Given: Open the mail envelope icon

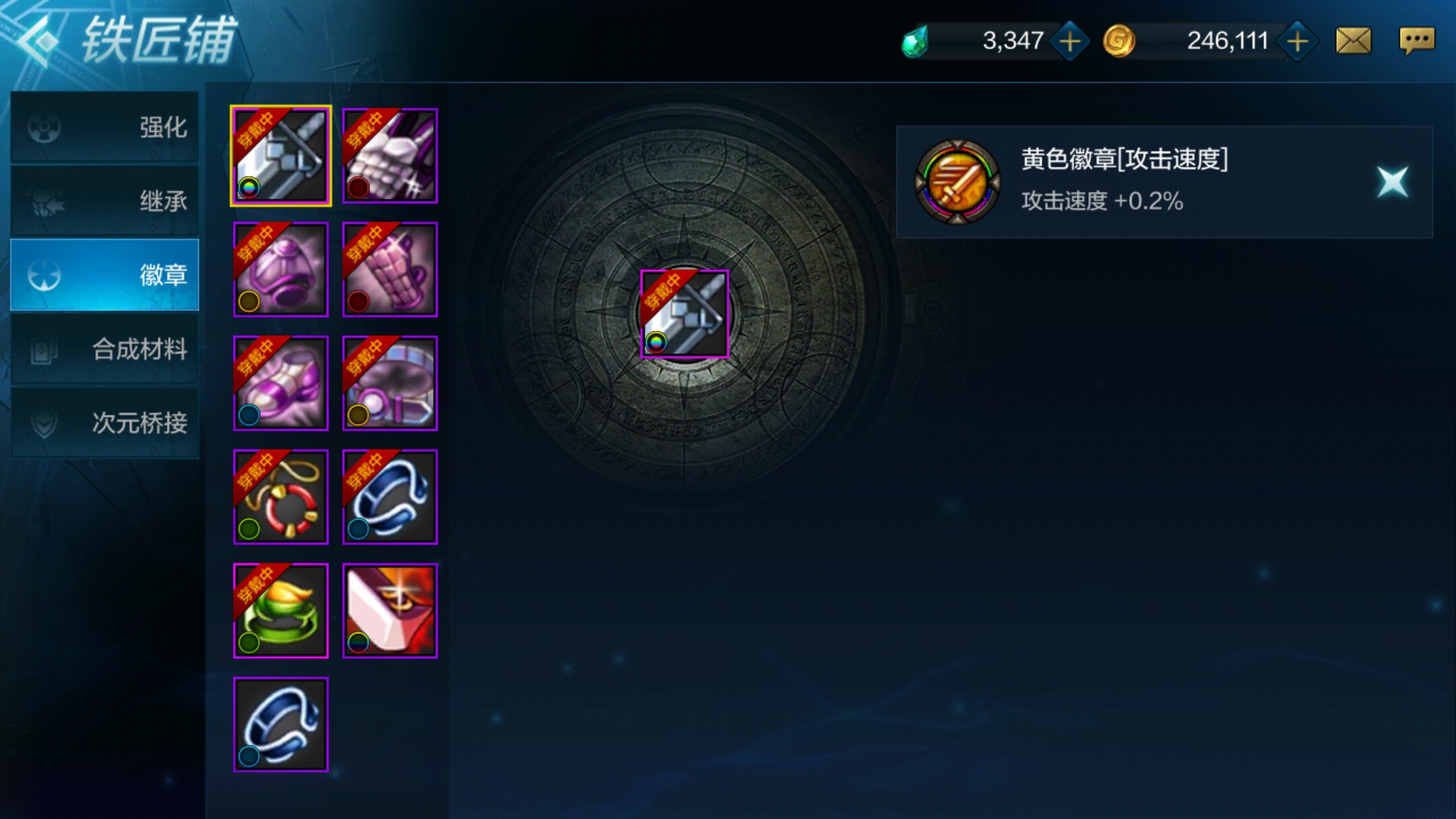Looking at the screenshot, I should pos(1354,41).
